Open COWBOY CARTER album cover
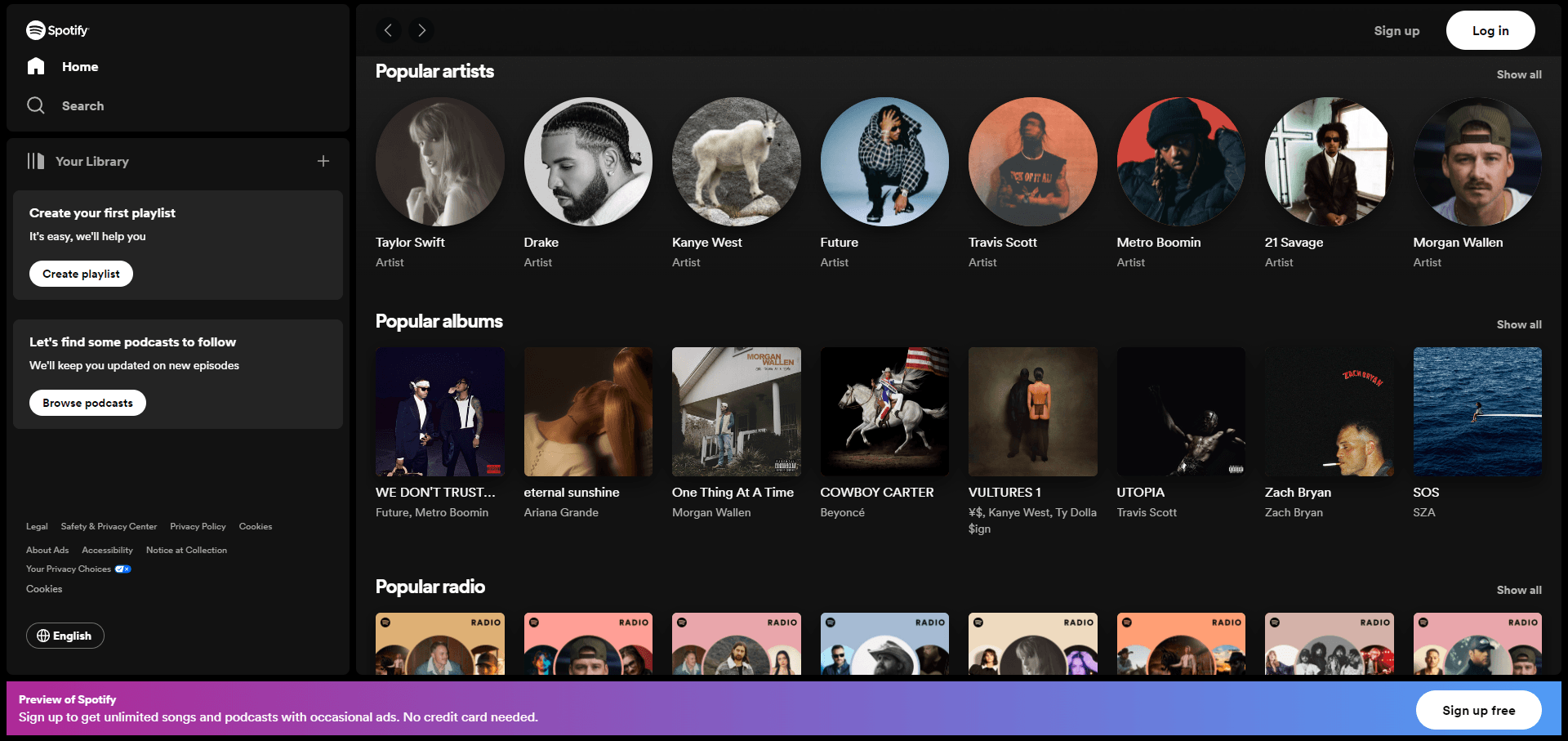The height and width of the screenshot is (741, 1568). (884, 412)
